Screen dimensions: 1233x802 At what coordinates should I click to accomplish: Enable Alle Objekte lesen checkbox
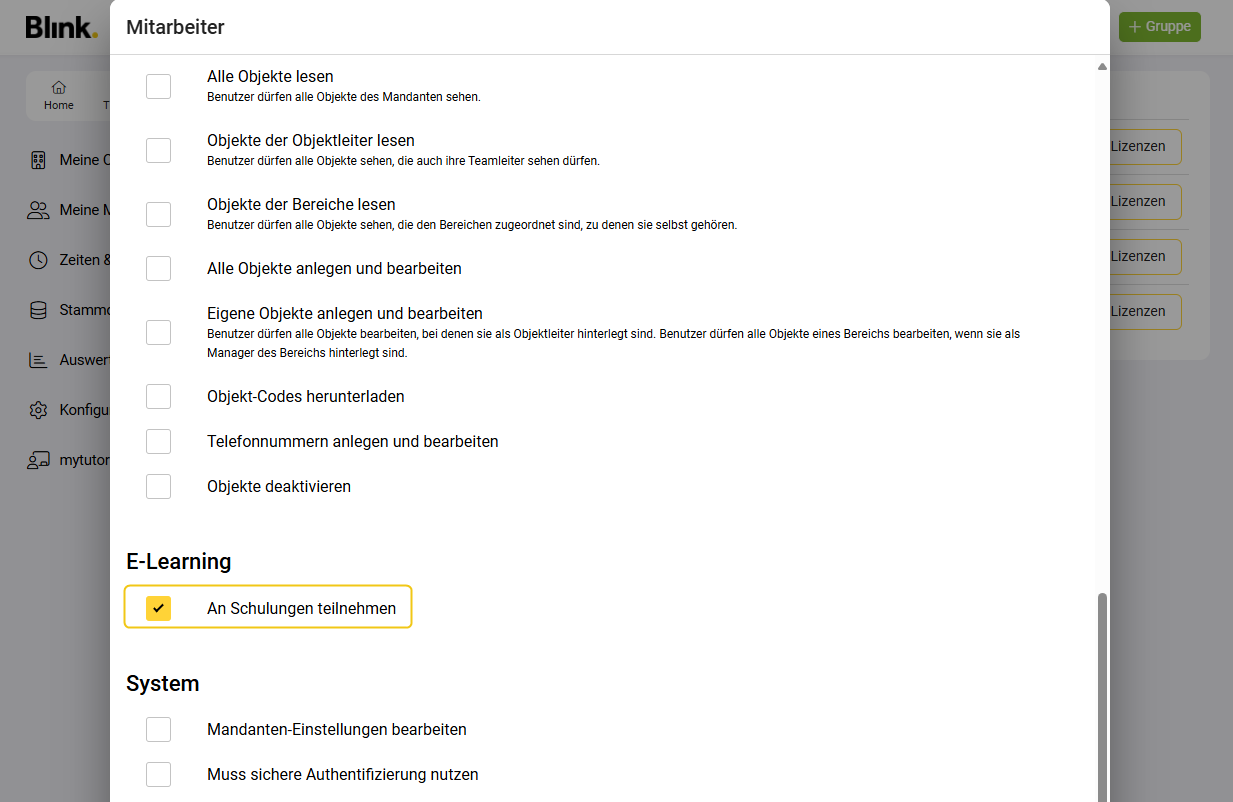(x=158, y=86)
